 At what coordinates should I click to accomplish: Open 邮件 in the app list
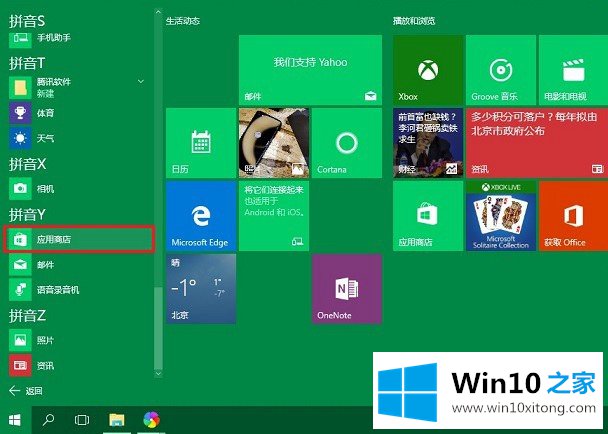[x=78, y=265]
